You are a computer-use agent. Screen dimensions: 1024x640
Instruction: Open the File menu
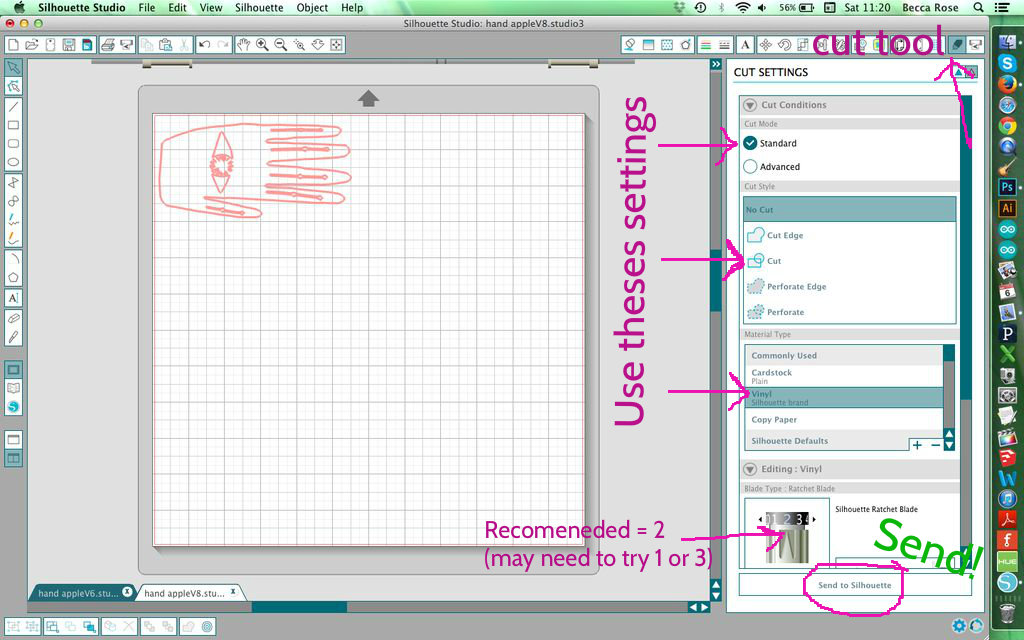(x=147, y=8)
